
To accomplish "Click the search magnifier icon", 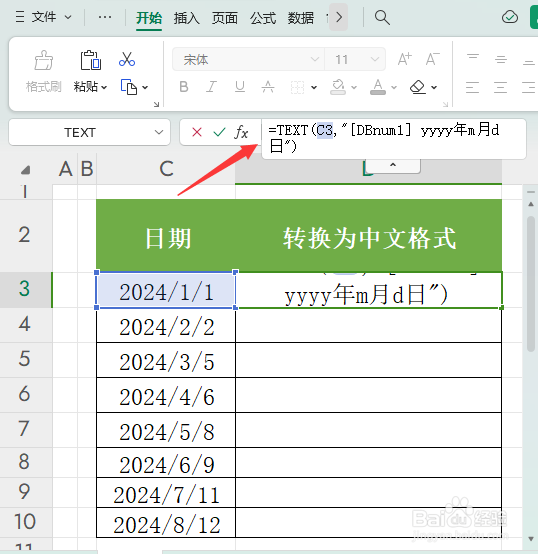I will (x=382, y=17).
